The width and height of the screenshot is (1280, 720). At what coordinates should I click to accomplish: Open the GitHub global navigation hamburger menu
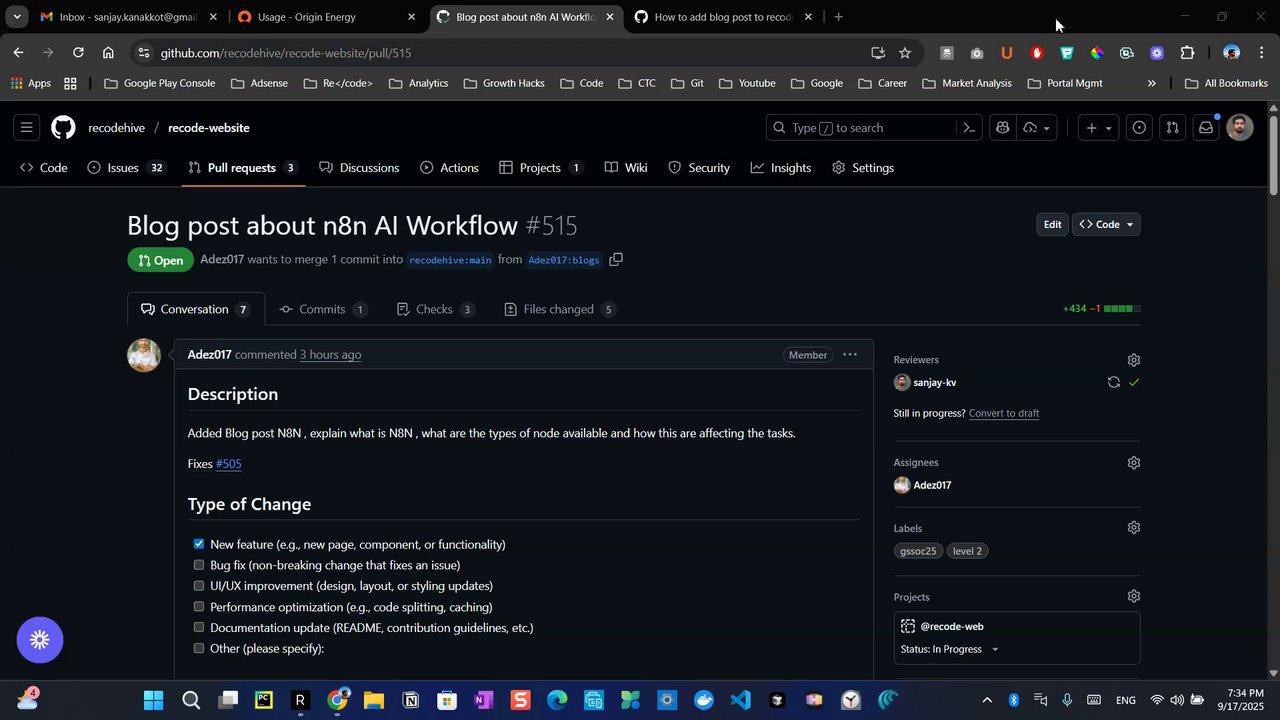click(27, 128)
